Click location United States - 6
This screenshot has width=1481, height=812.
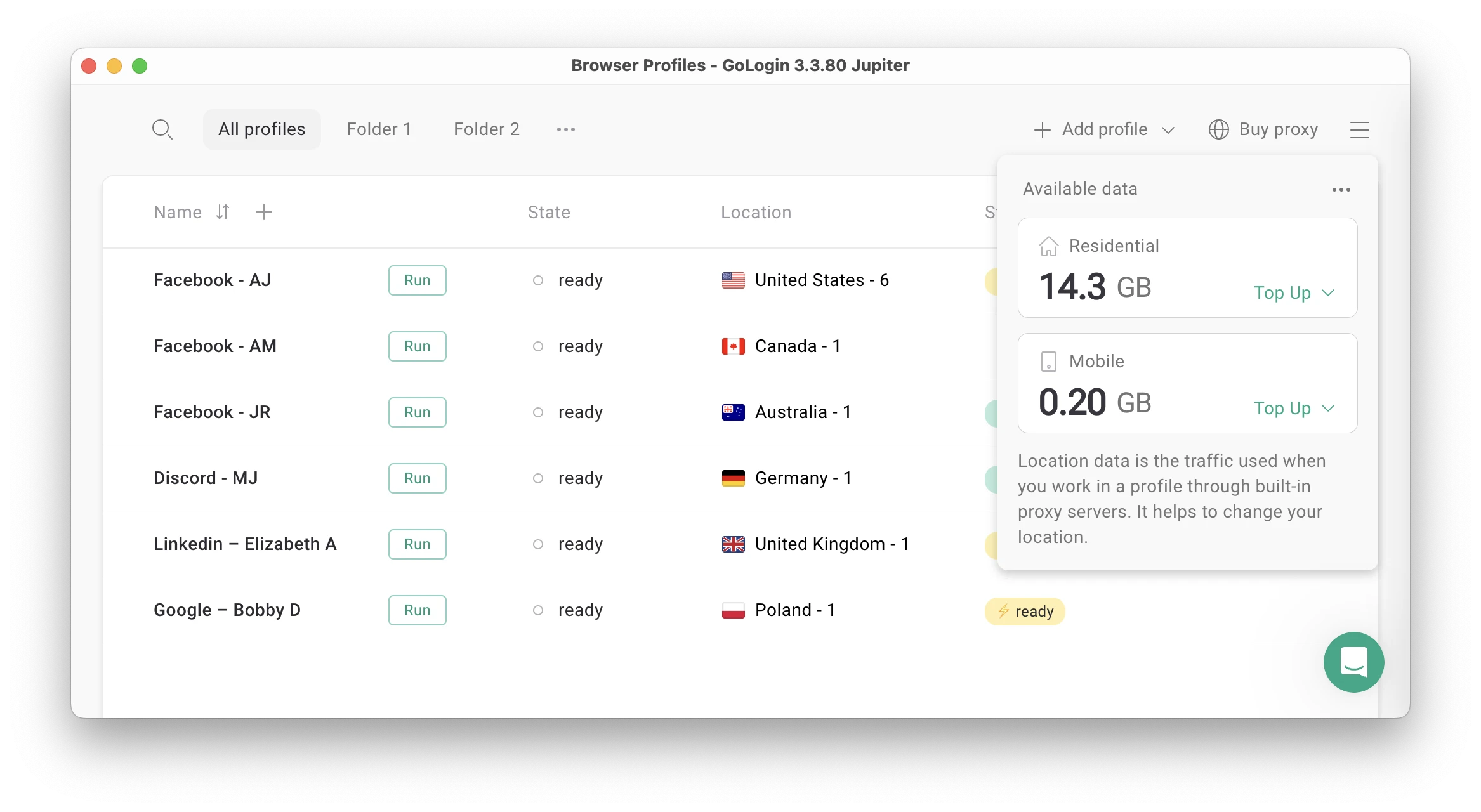(x=822, y=280)
